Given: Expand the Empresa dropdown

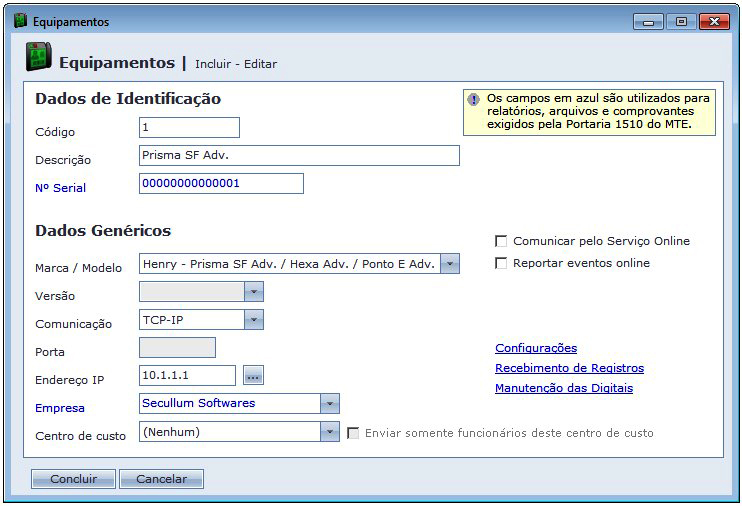Looking at the screenshot, I should [x=330, y=404].
